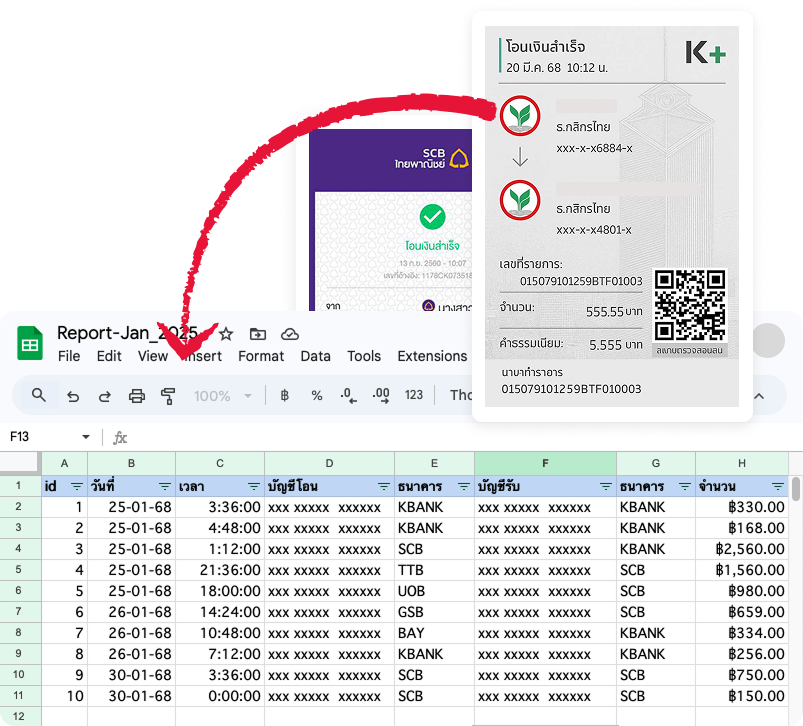Open the ธนาคาร filter in column G
Image resolution: width=803 pixels, height=726 pixels.
tap(685, 486)
